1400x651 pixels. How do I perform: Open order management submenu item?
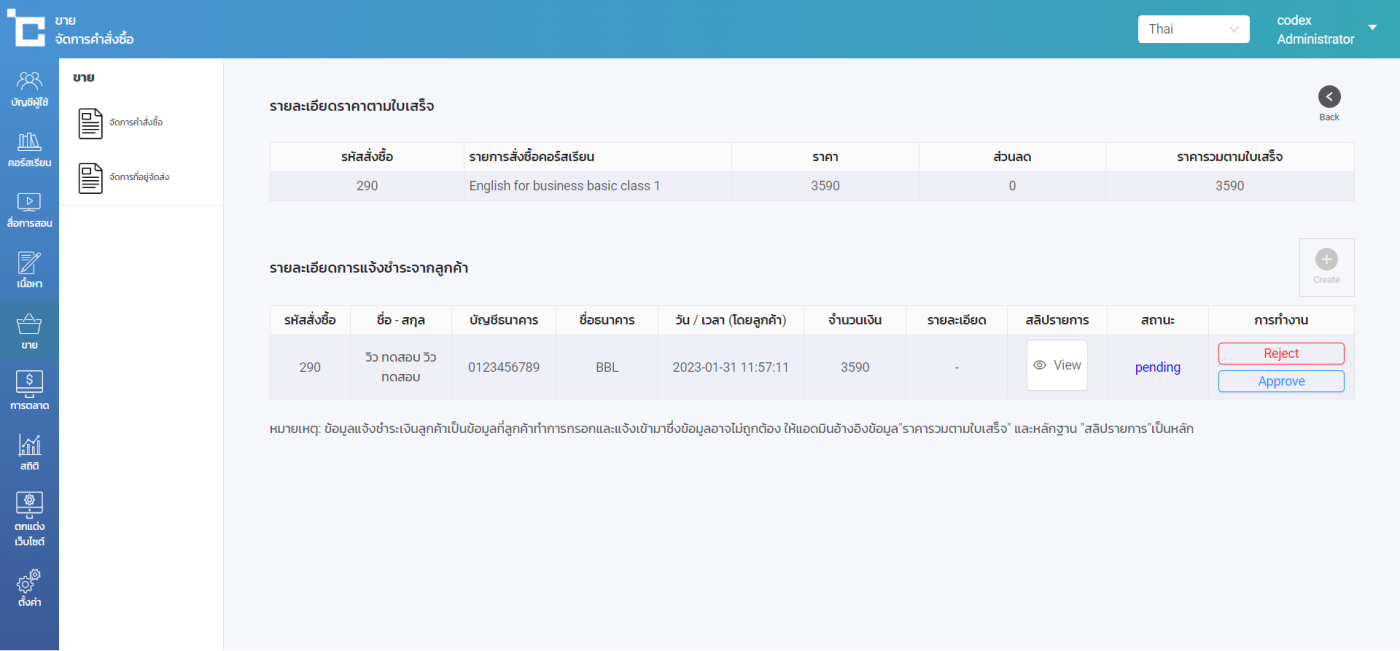(x=121, y=123)
